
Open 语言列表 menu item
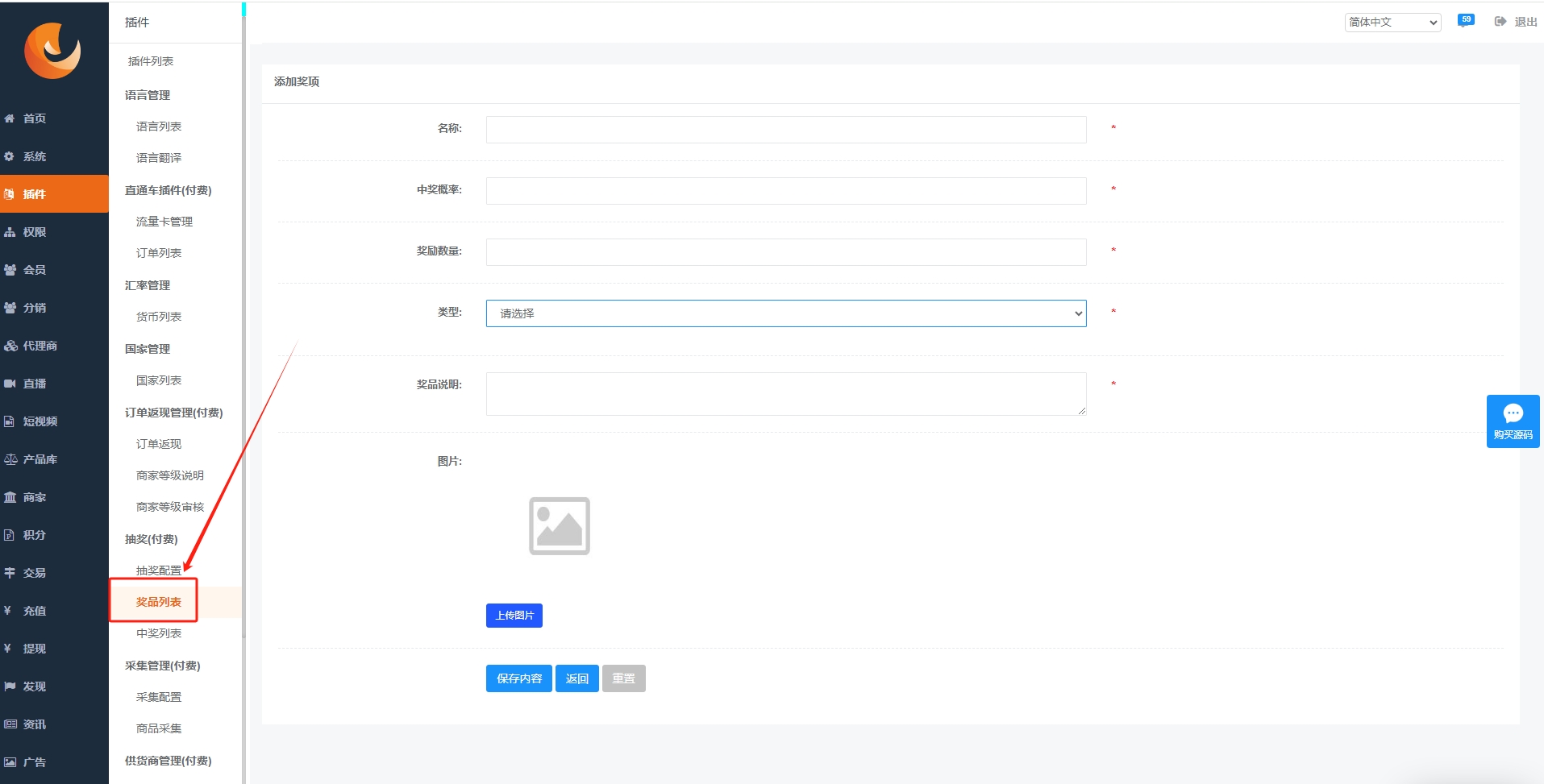pos(159,127)
